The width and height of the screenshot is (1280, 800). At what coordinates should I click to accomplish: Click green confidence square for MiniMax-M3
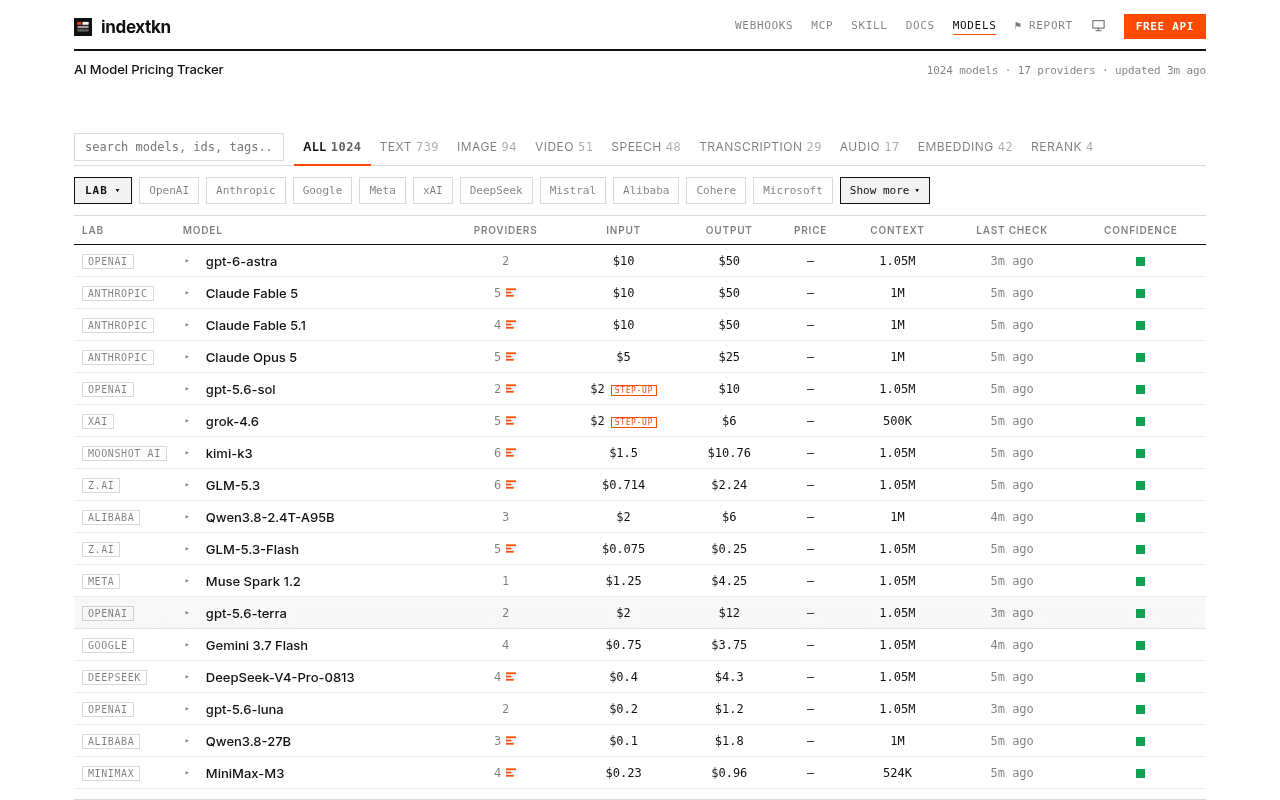coord(1140,773)
